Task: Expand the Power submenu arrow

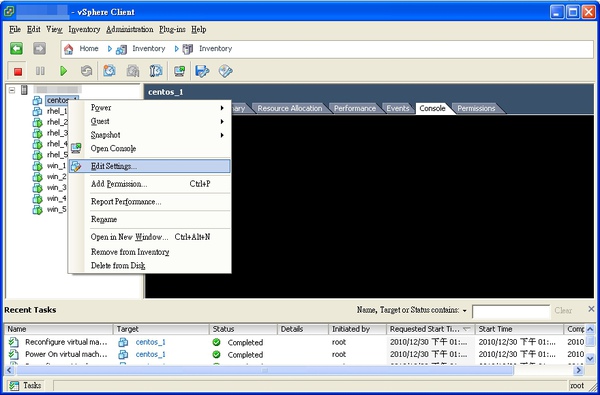Action: 222,108
